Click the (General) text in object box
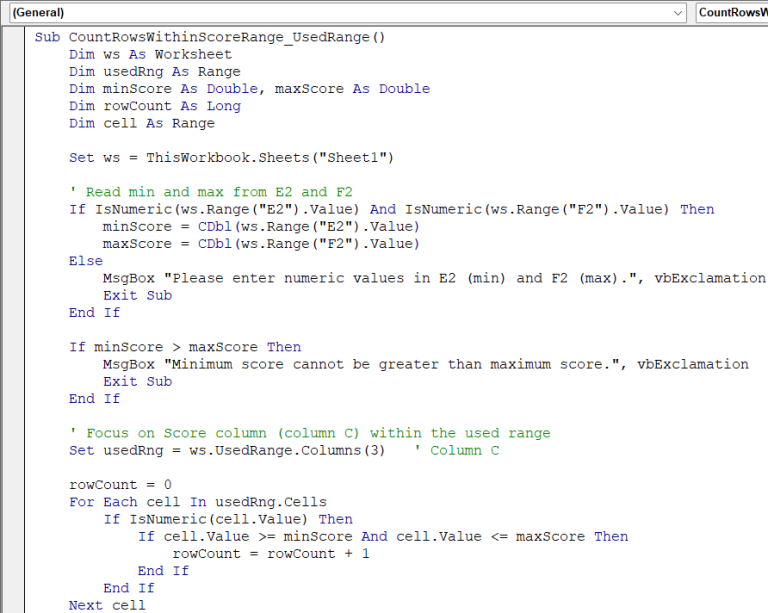 click(38, 13)
